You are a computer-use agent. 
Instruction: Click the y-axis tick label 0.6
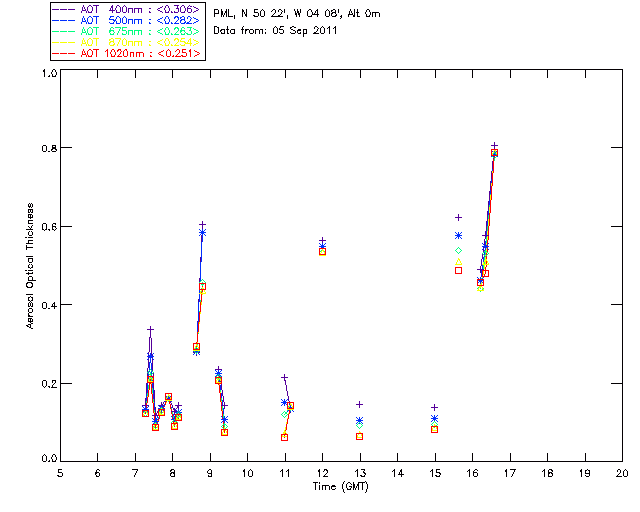(x=49, y=226)
